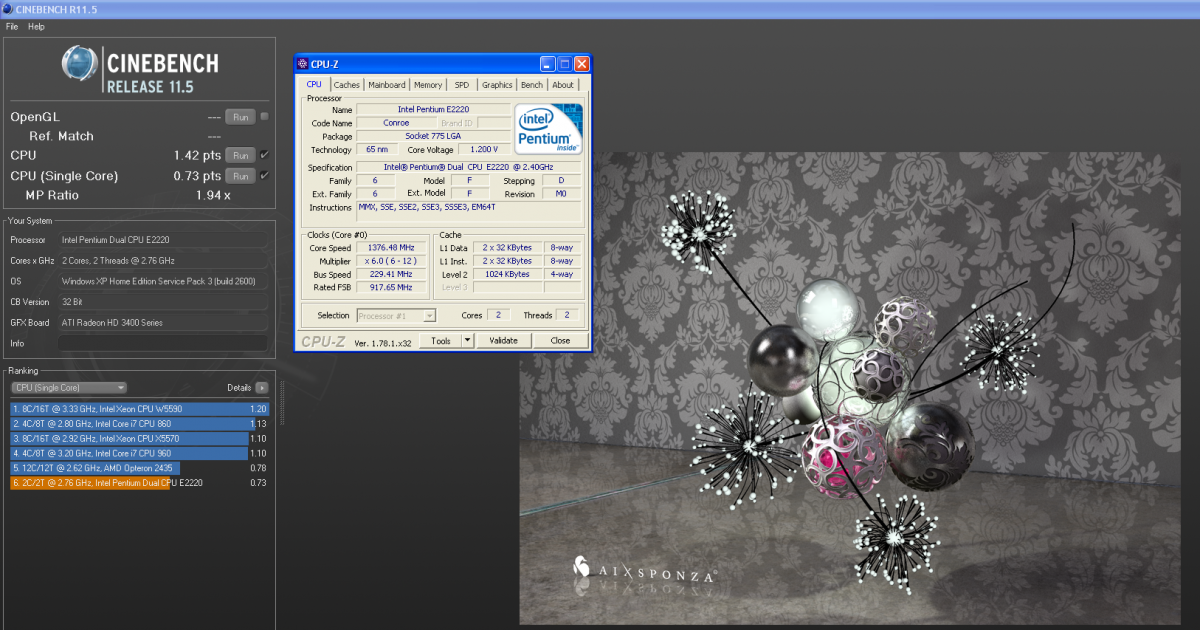Run the CPU (Single Core) benchmark
This screenshot has height=630, width=1200.
pos(240,175)
